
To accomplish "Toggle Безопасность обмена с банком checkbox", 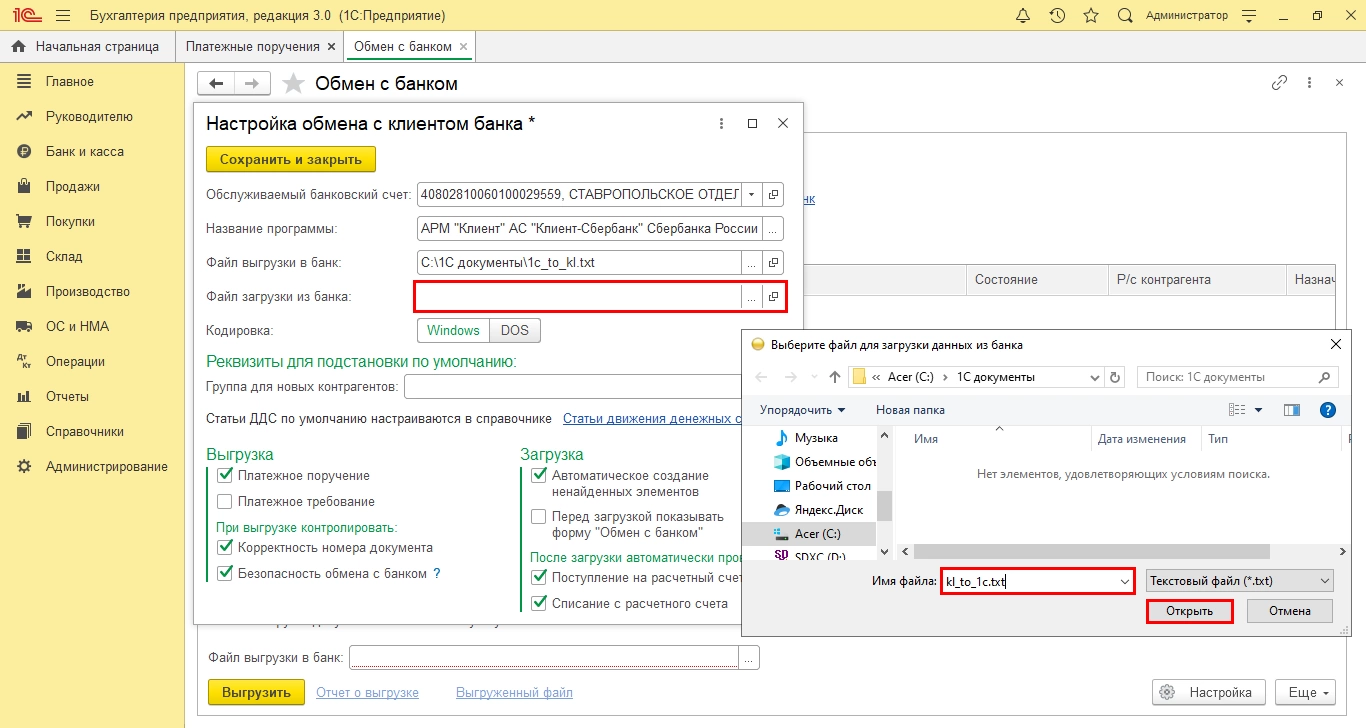I will 225,574.
